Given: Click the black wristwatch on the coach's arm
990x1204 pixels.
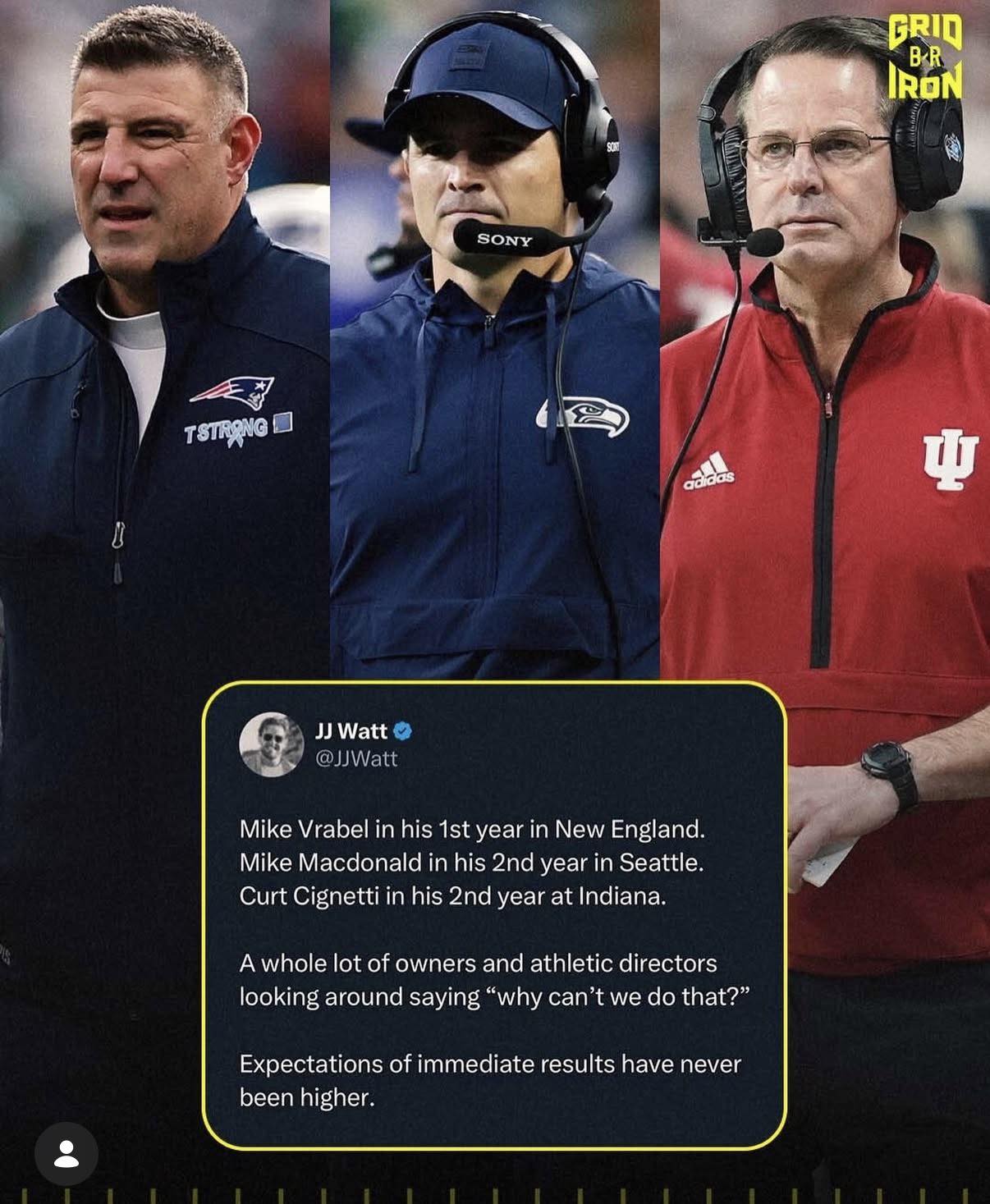Looking at the screenshot, I should (x=890, y=772).
